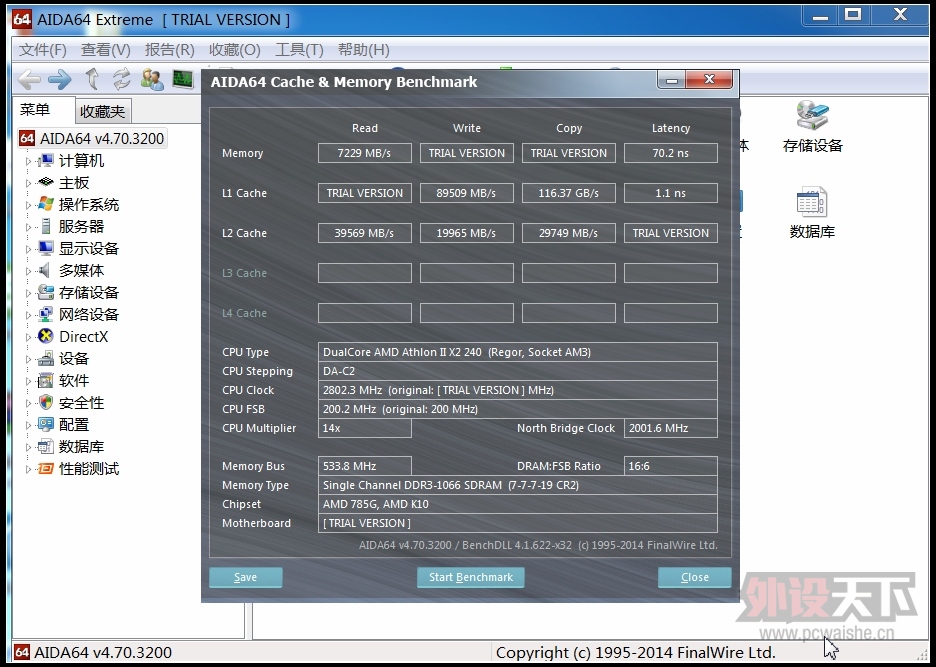Click the DRAM:FSB Ratio 16:6 value
936x667 pixels.
(670, 466)
